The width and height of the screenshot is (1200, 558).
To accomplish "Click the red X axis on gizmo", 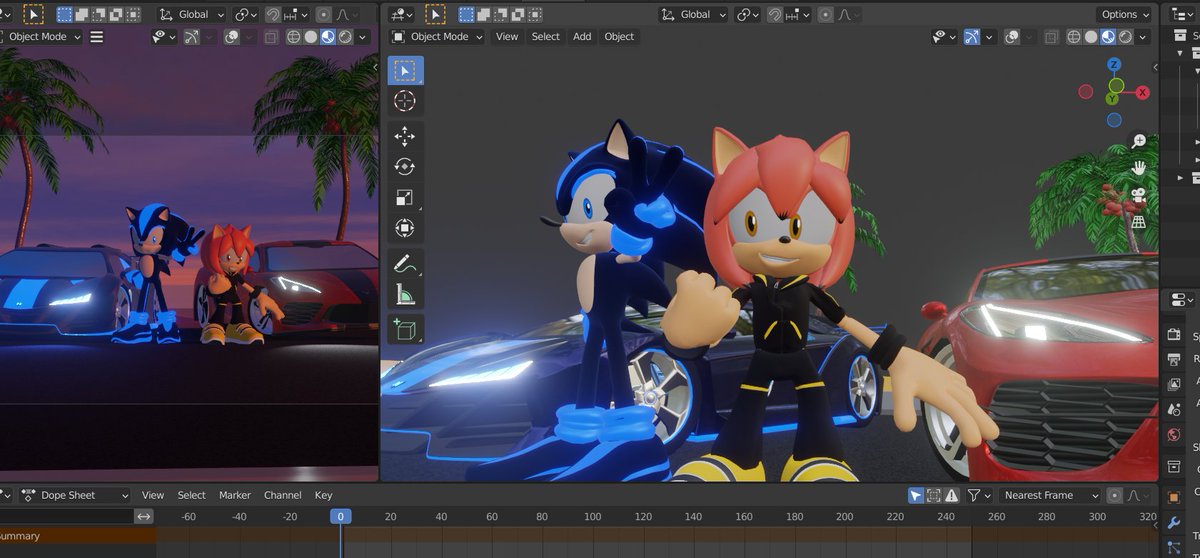I will click(x=1142, y=92).
